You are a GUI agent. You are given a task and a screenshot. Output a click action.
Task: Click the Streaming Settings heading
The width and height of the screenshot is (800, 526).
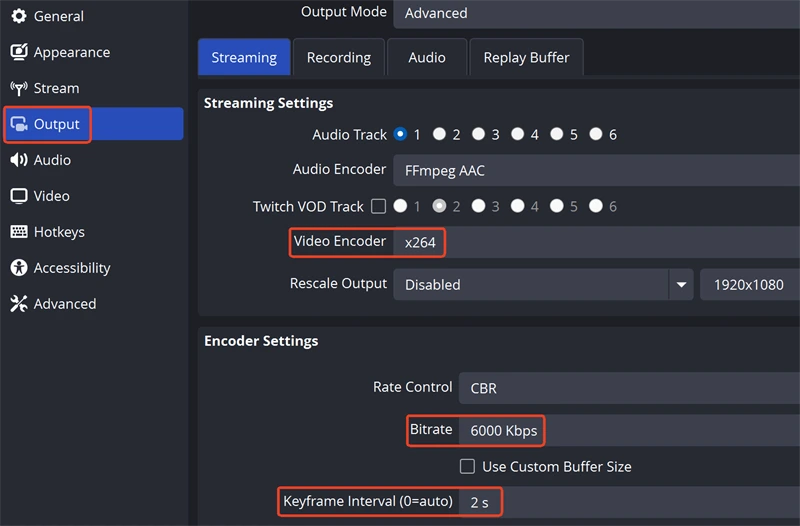pyautogui.click(x=268, y=103)
